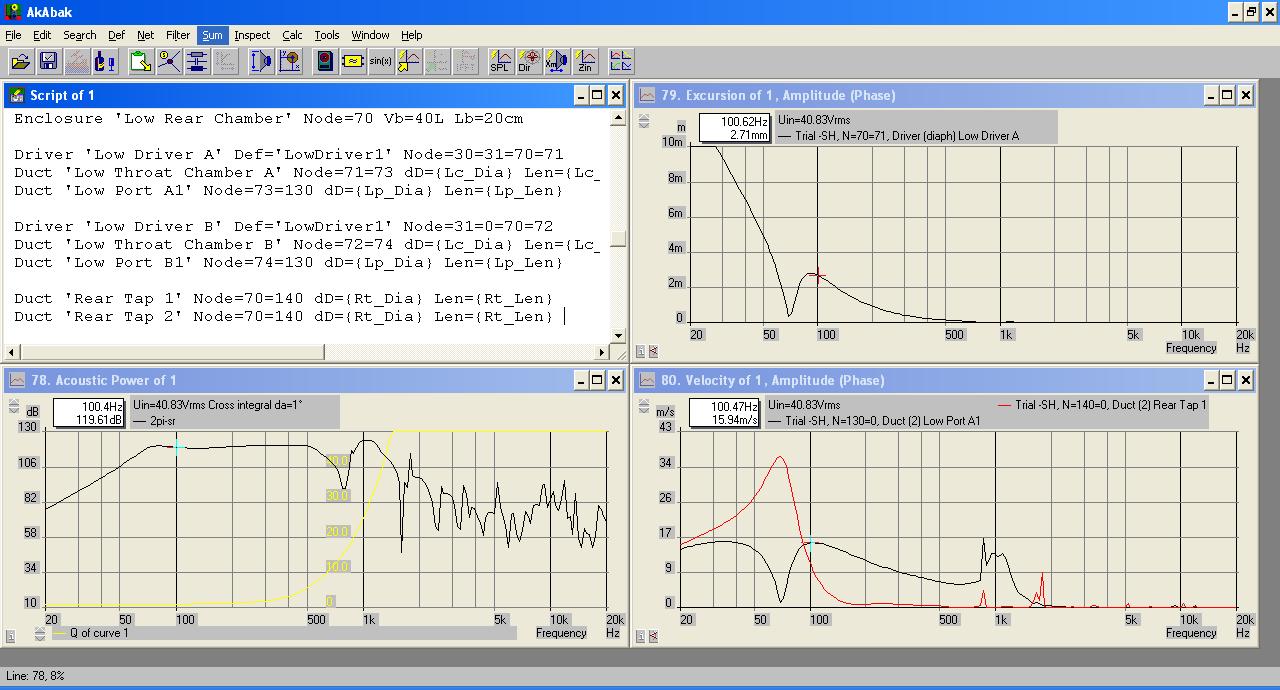1280x690 pixels.
Task: Click the Xm excursion toolbar icon
Action: coord(557,62)
